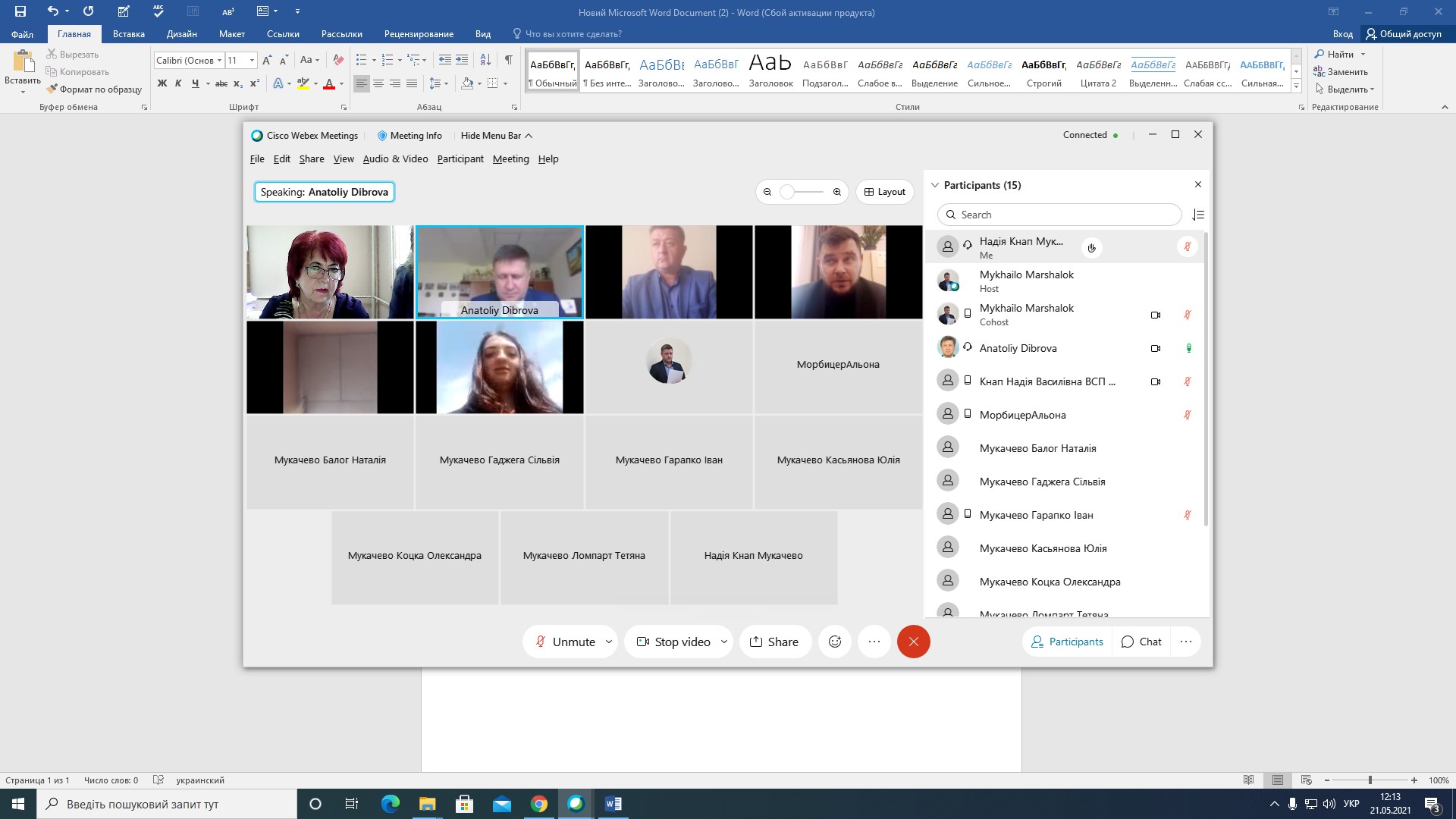Viewport: 1456px width, 819px height.
Task: Leave meeting with the red X button
Action: click(x=914, y=642)
